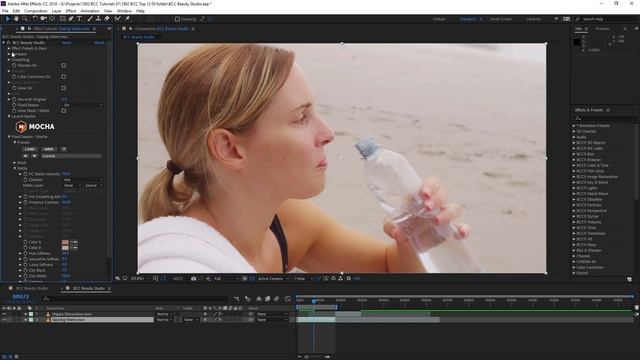Open the PixelChooser dropdown

83,105
